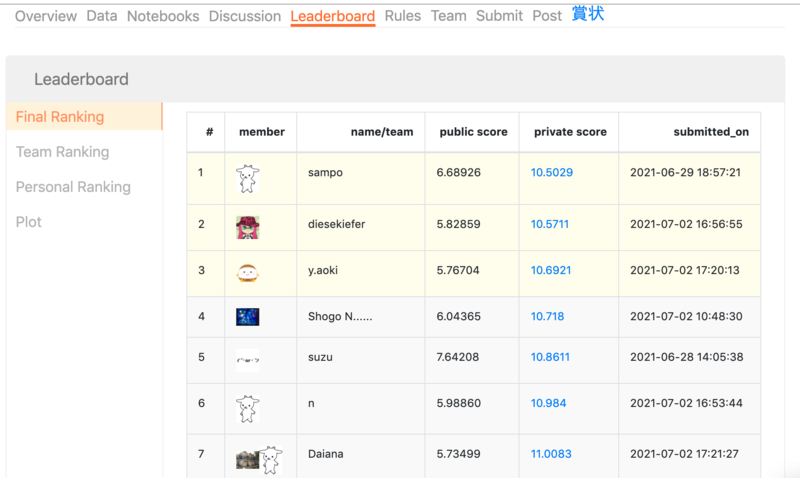The width and height of the screenshot is (800, 478).
Task: Show Personal Ranking
Action: [x=73, y=187]
